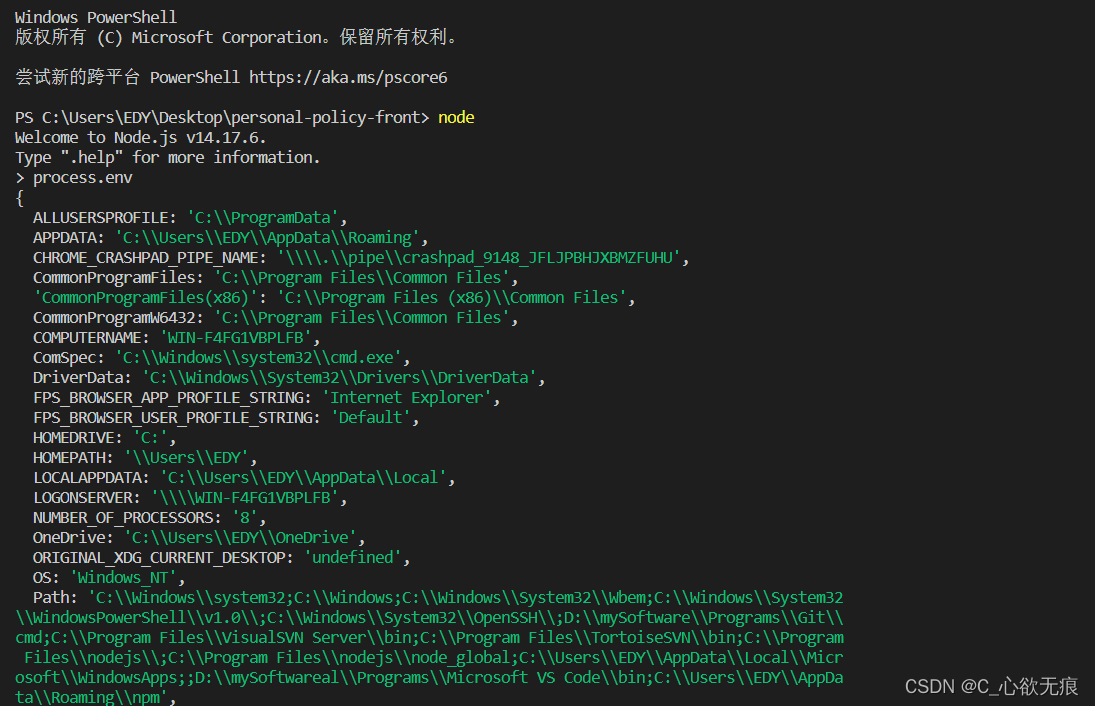Viewport: 1095px width, 706px height.
Task: Click the ORIGINAL_XDG_CURRENT_DESKTOP 'undefined' value
Action: pos(352,557)
